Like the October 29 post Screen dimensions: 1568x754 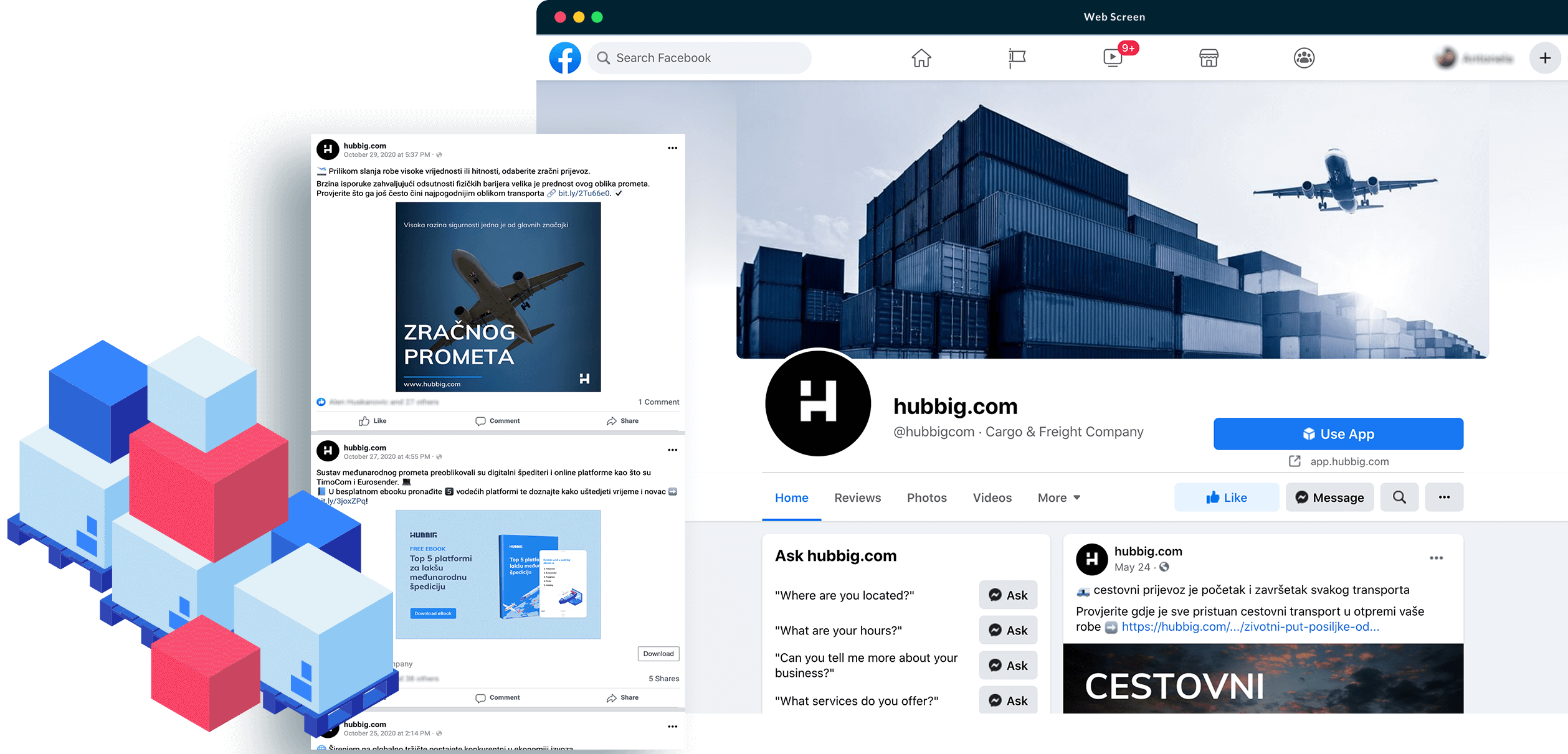pyautogui.click(x=373, y=421)
